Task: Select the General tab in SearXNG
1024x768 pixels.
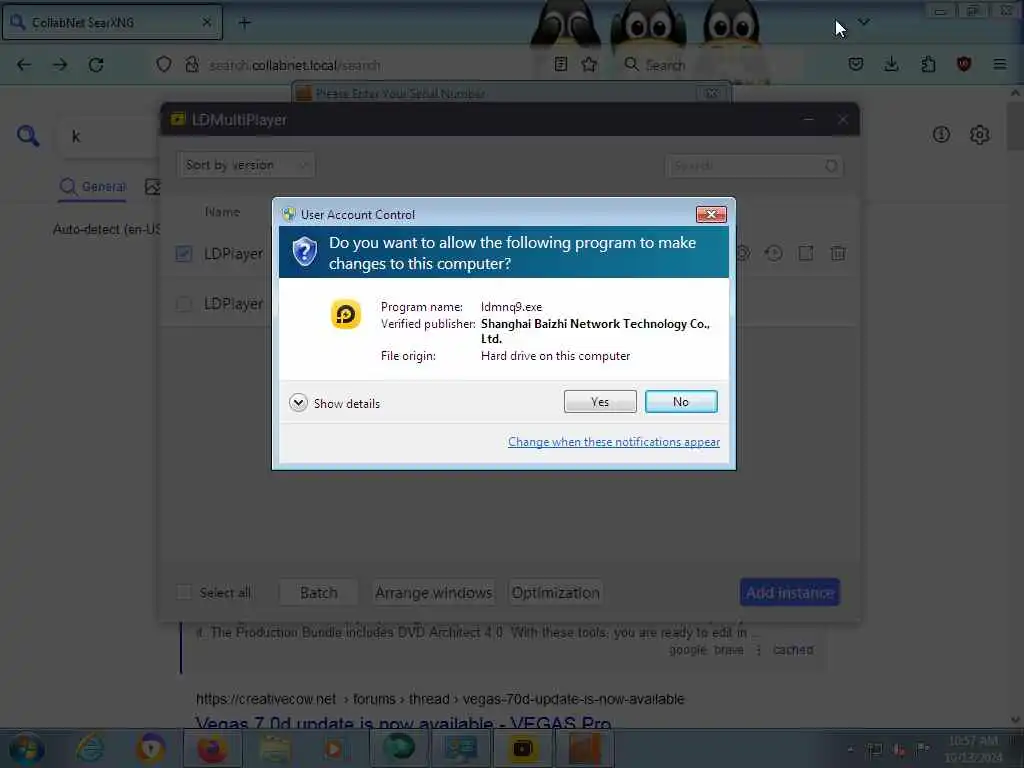Action: coord(93,187)
